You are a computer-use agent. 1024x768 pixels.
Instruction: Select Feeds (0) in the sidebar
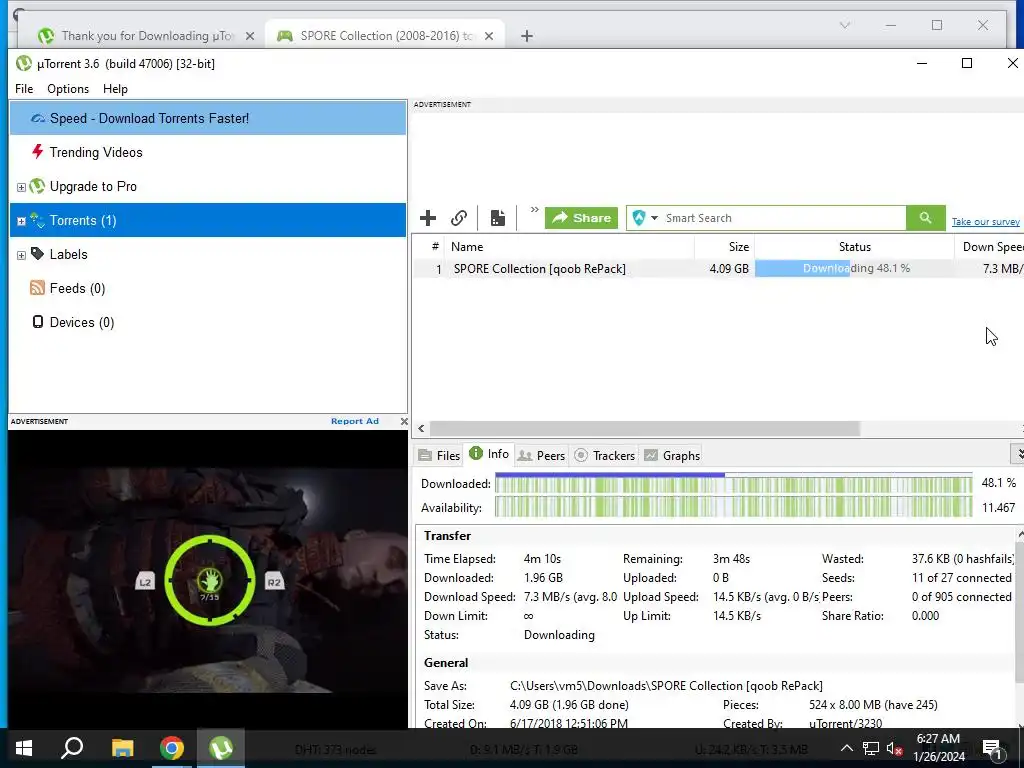click(208, 288)
